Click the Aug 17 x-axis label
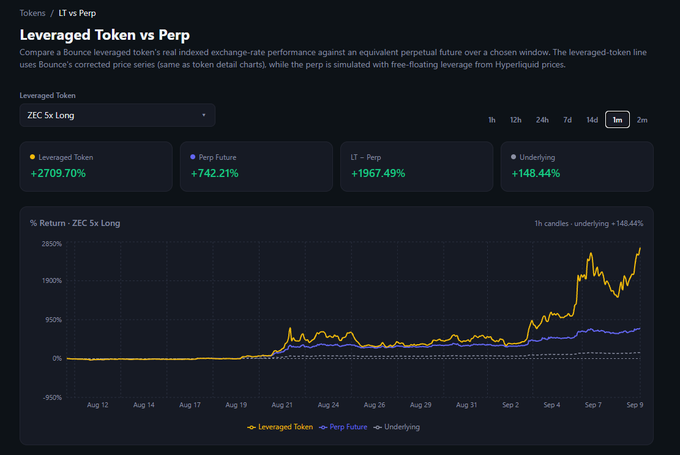 coord(190,405)
